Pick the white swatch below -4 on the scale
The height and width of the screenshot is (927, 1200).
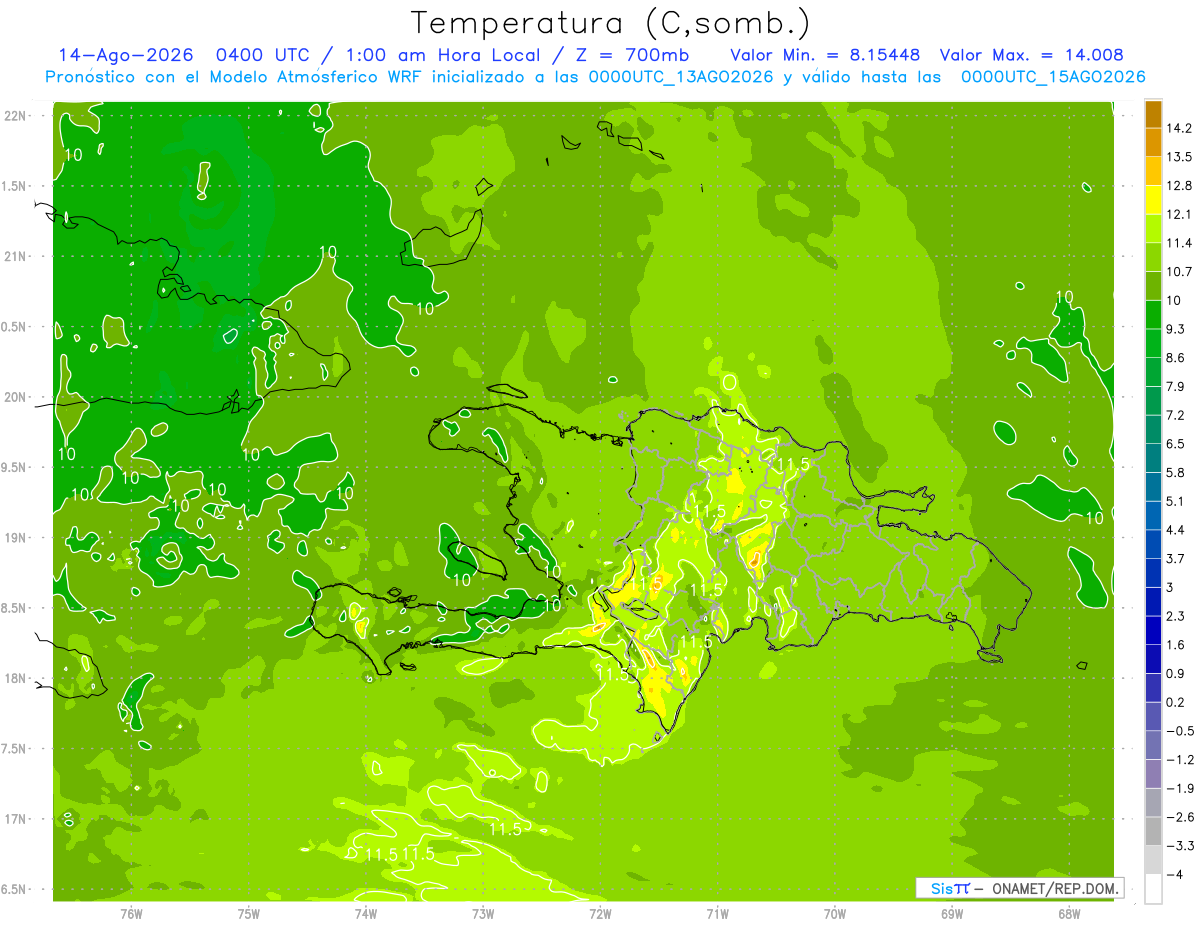click(x=1153, y=888)
